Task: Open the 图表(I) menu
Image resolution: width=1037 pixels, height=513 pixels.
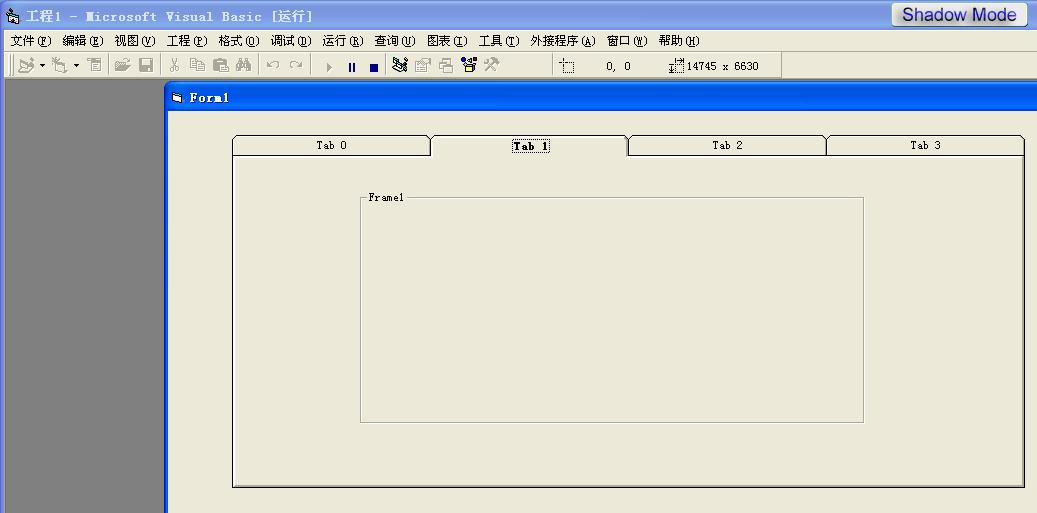Action: click(x=447, y=41)
